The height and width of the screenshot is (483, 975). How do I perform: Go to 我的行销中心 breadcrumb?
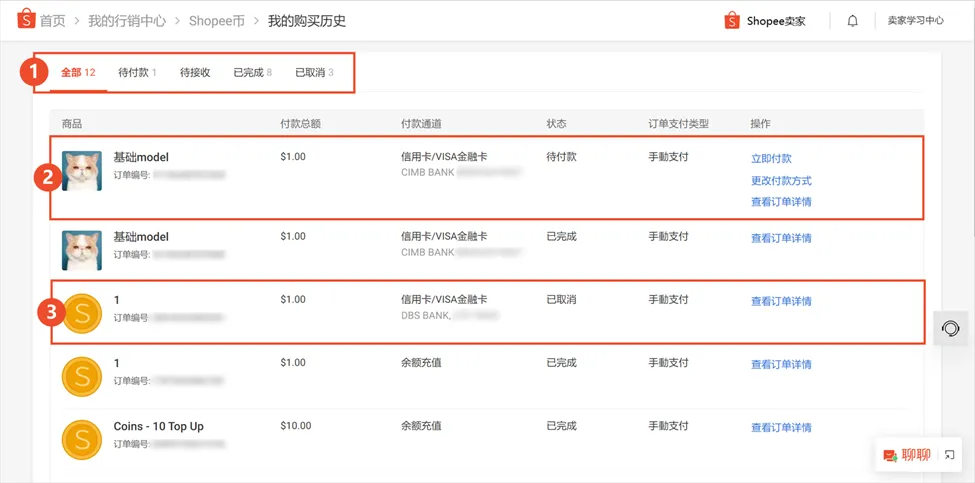(x=127, y=21)
